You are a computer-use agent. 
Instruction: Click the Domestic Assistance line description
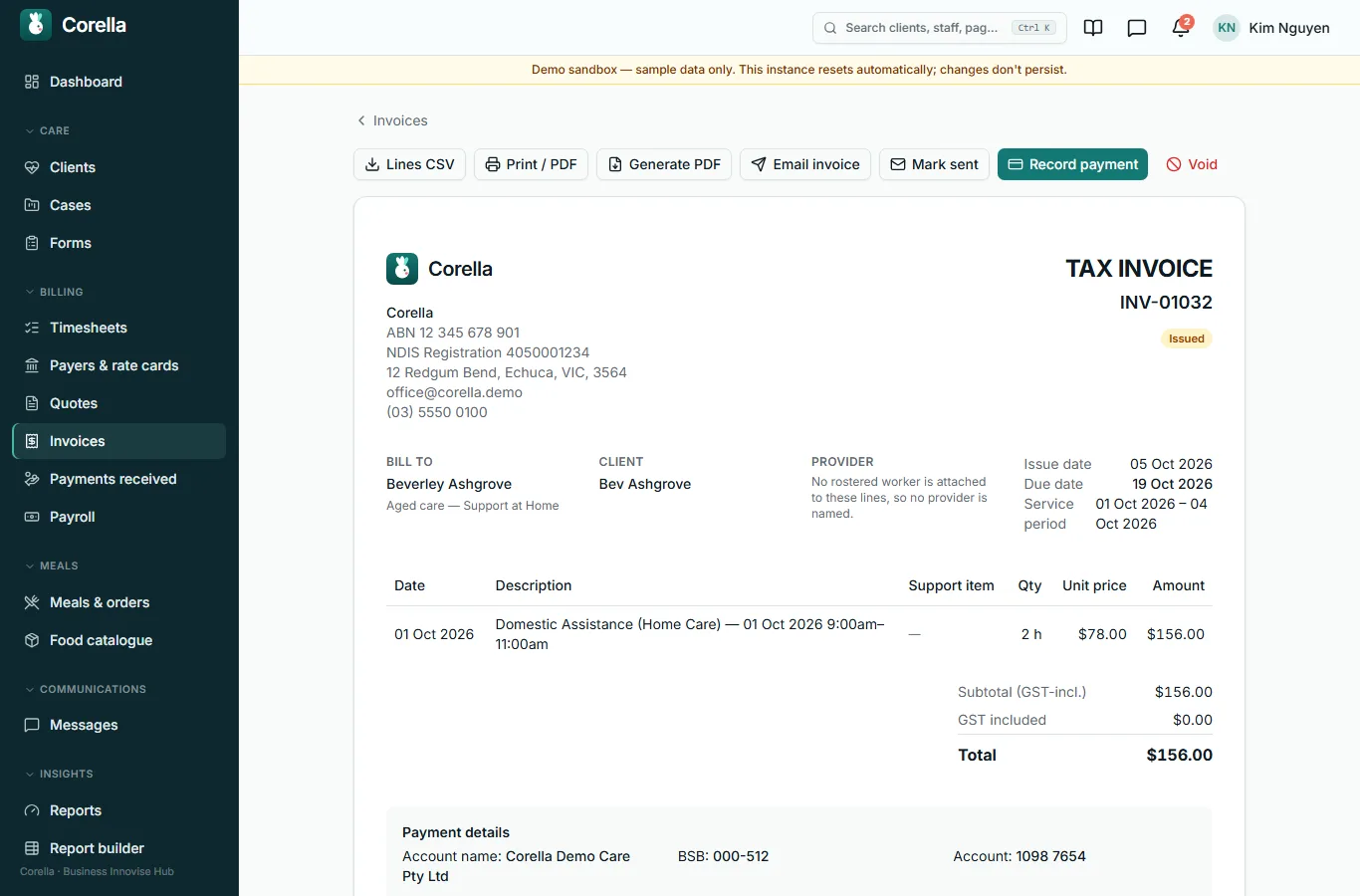(x=690, y=634)
